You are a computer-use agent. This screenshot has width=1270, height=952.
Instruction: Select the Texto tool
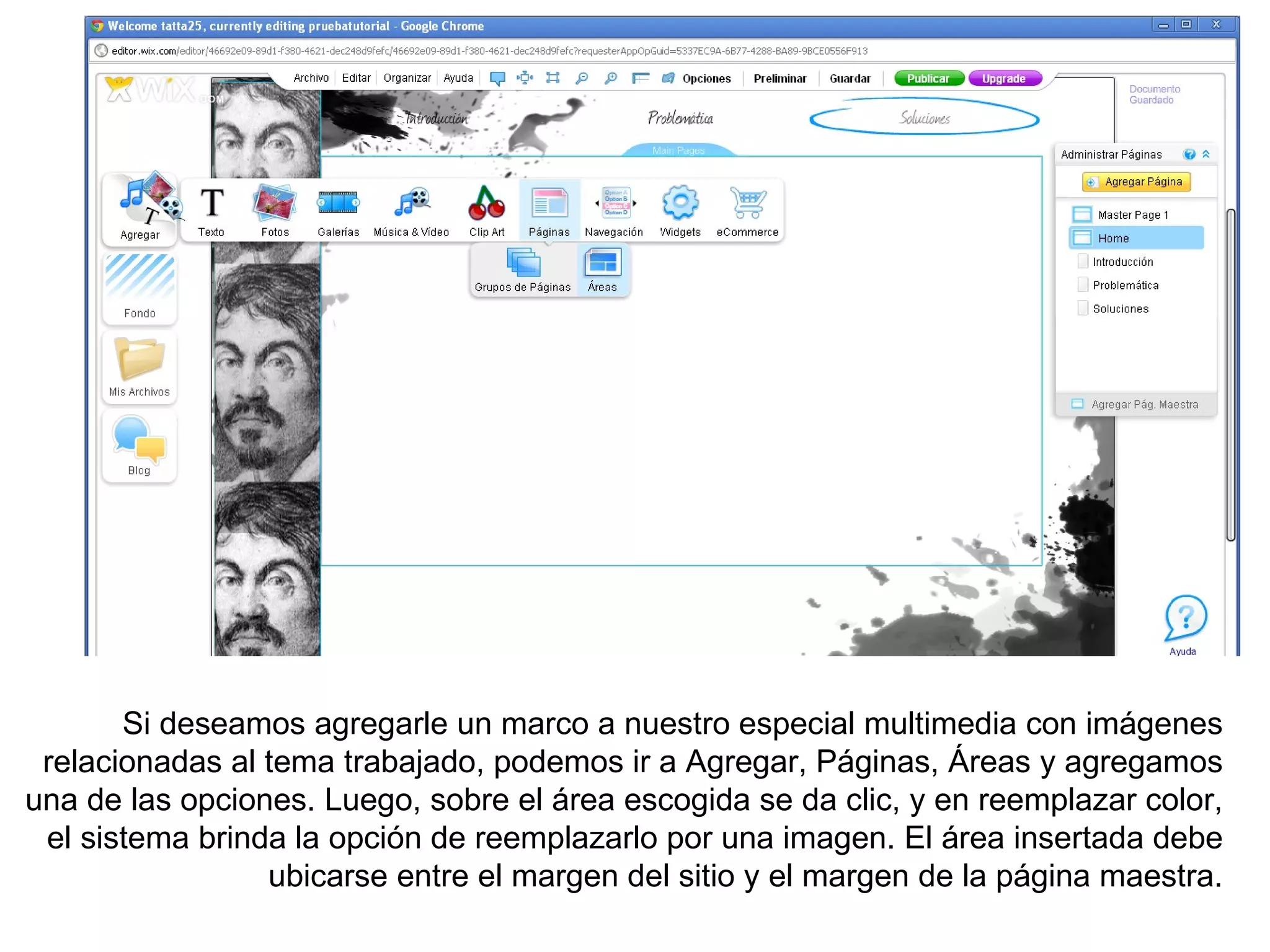pos(211,211)
